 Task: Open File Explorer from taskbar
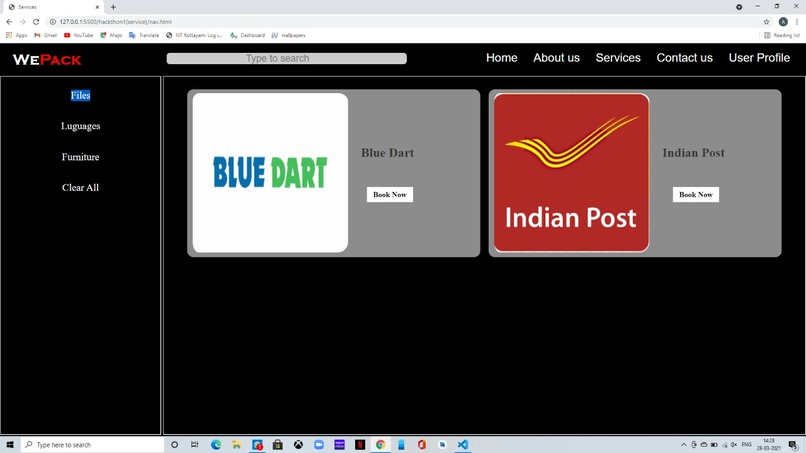(x=236, y=444)
